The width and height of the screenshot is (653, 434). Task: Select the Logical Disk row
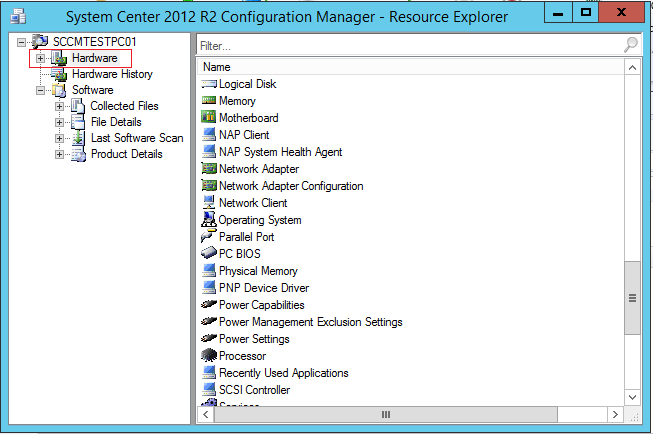click(x=411, y=84)
